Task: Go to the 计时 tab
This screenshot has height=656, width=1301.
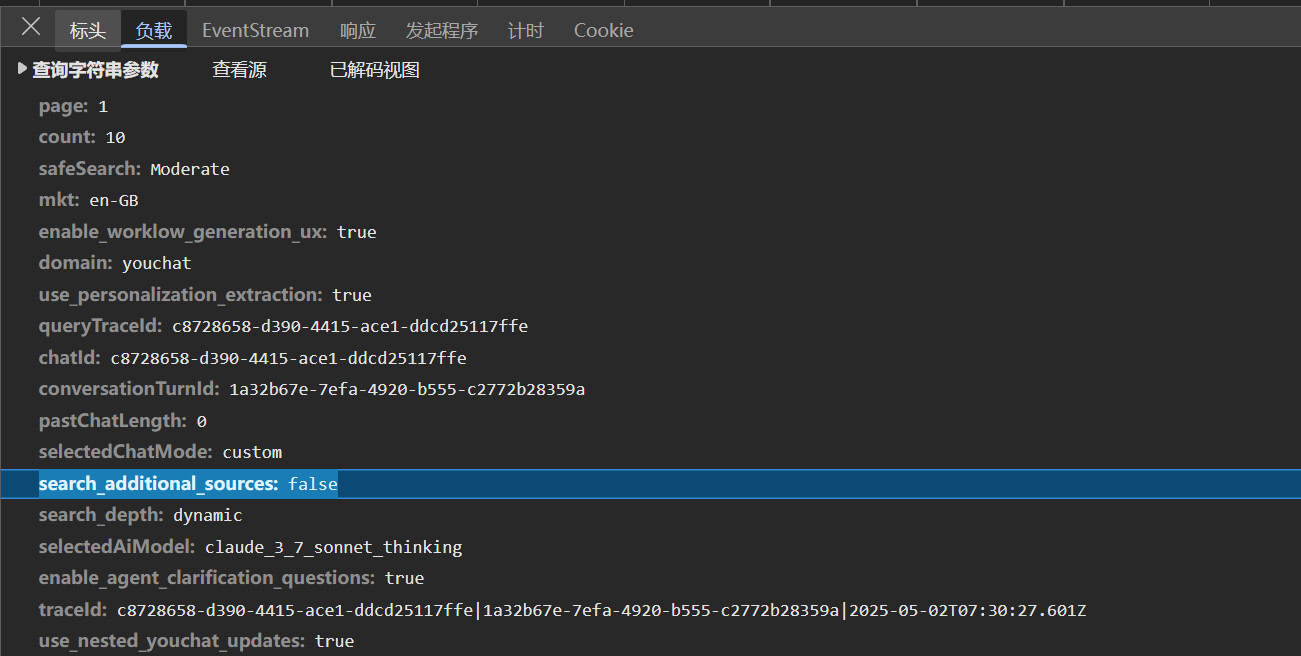Action: [x=525, y=31]
